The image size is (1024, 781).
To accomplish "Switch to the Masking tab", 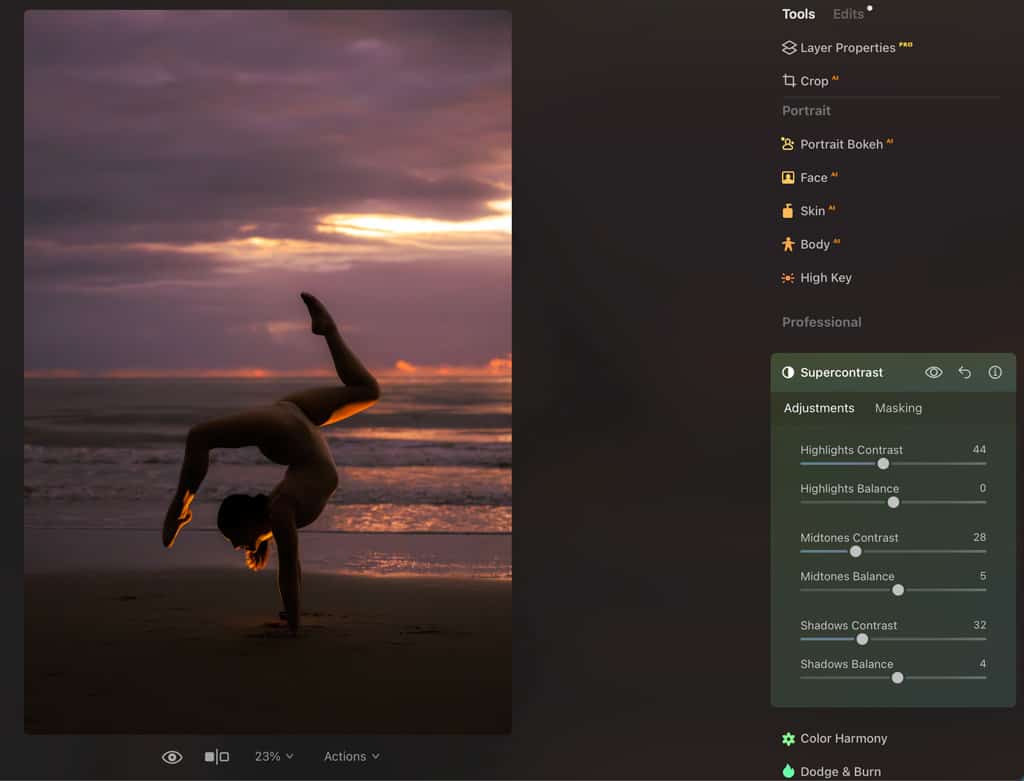I will click(x=898, y=408).
